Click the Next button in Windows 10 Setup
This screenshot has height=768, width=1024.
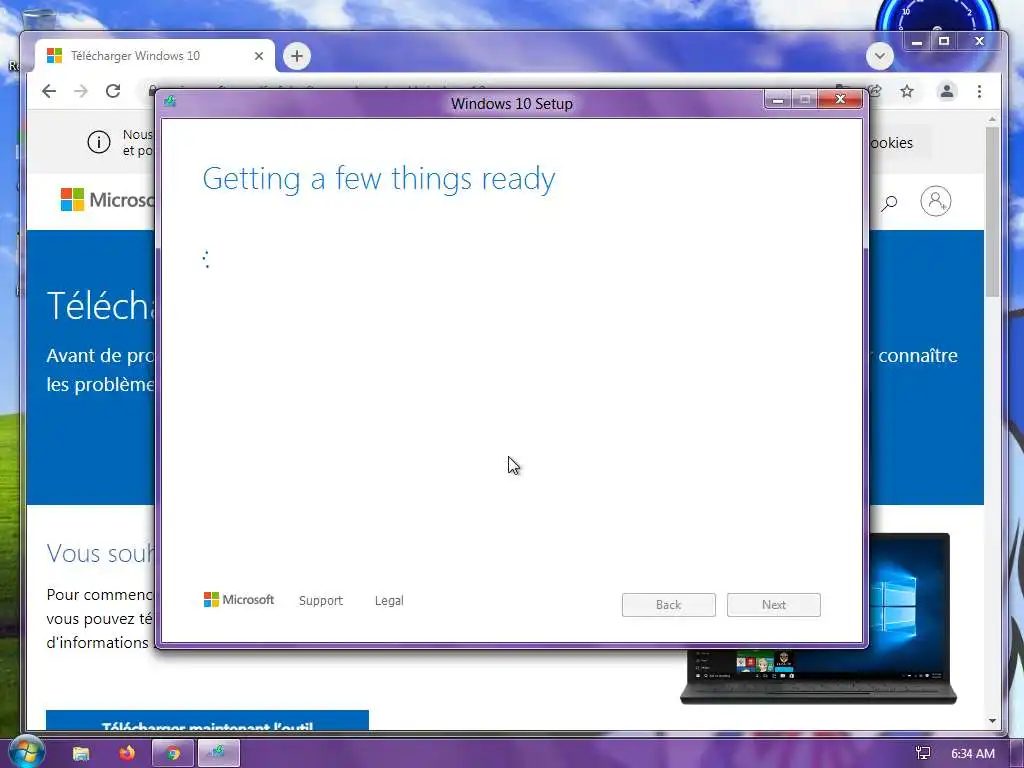pos(773,605)
